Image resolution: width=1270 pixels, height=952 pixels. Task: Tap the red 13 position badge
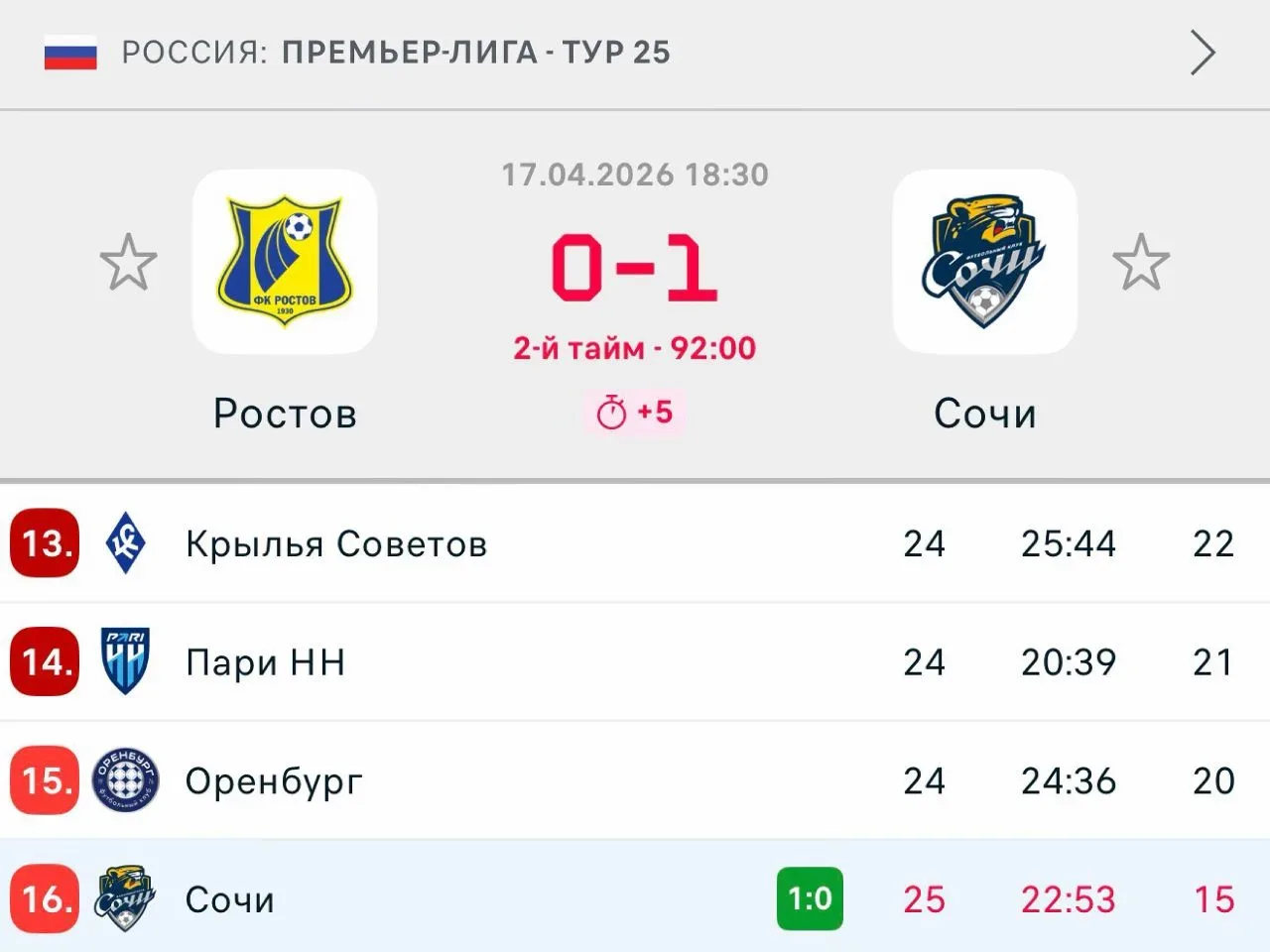coord(45,543)
